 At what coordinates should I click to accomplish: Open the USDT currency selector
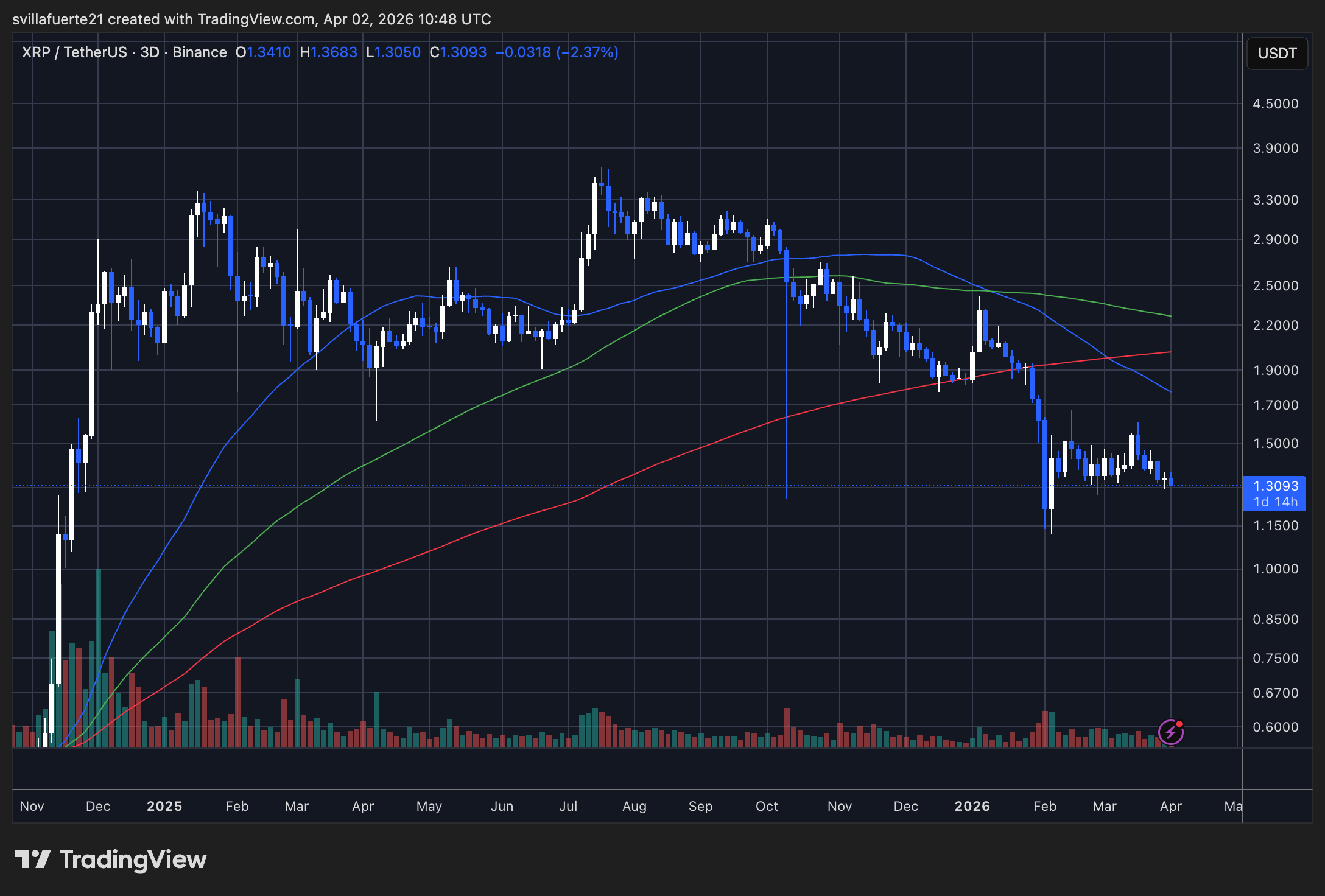pos(1277,54)
